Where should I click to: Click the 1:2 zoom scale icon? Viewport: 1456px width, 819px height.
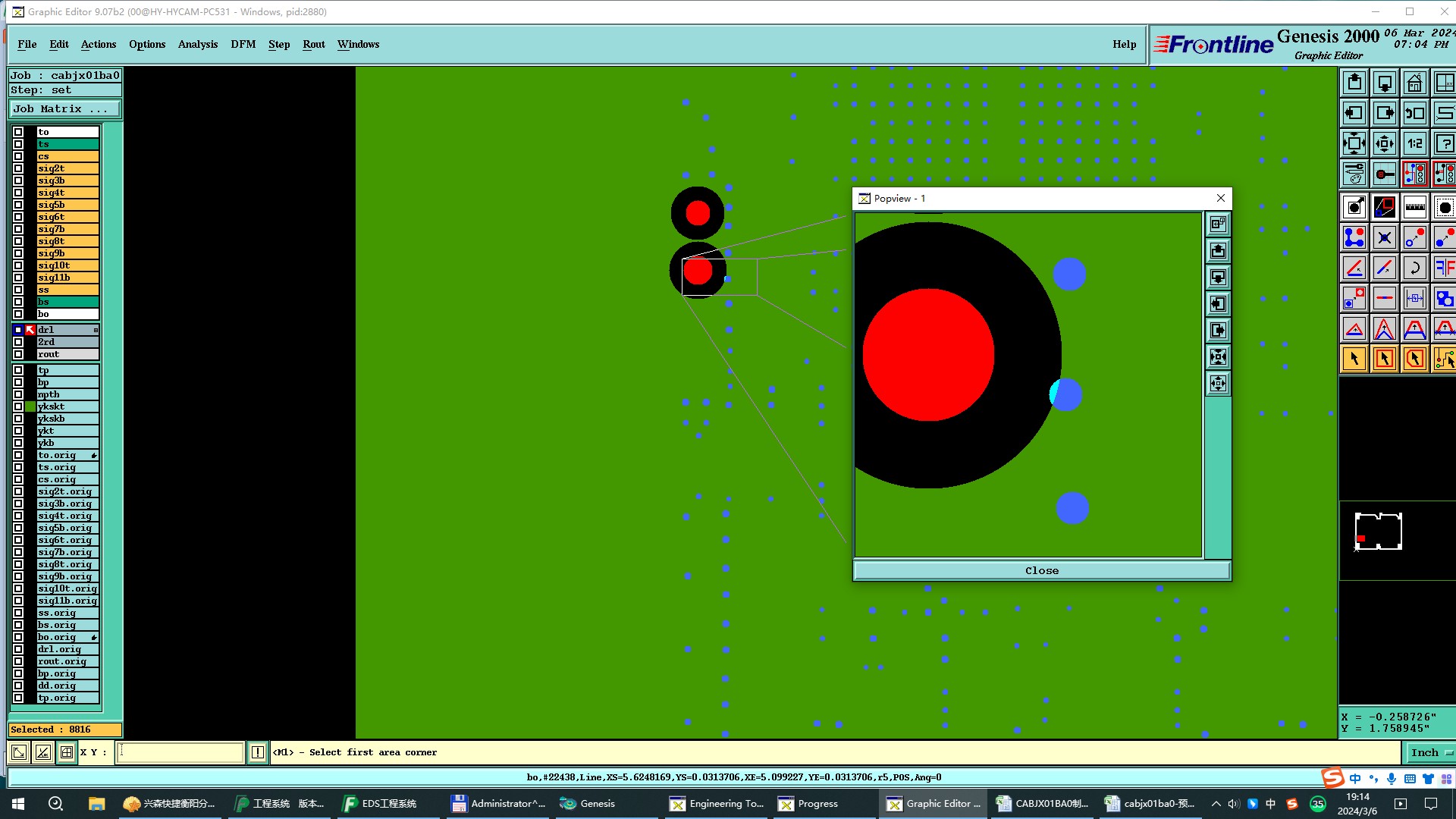[1414, 143]
